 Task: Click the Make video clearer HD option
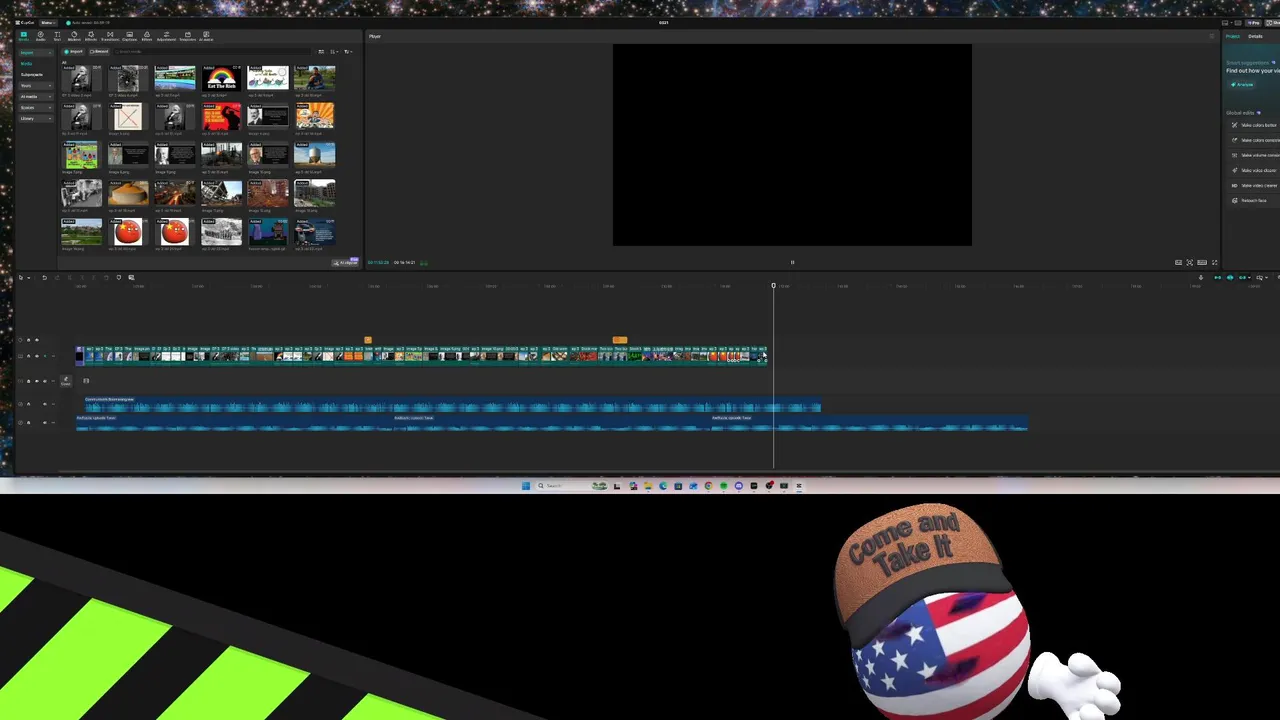tap(1254, 186)
